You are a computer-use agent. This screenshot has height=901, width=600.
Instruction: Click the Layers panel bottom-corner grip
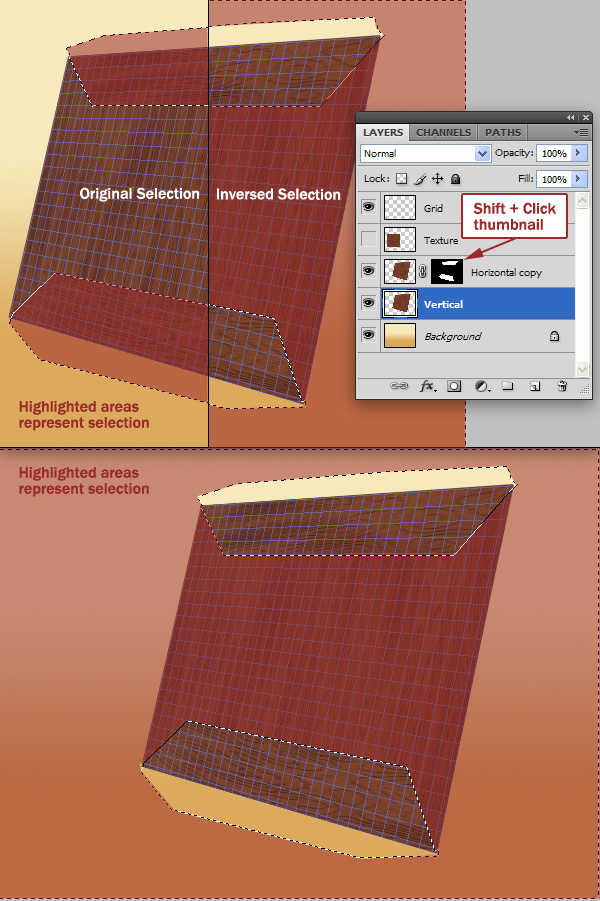(x=584, y=389)
